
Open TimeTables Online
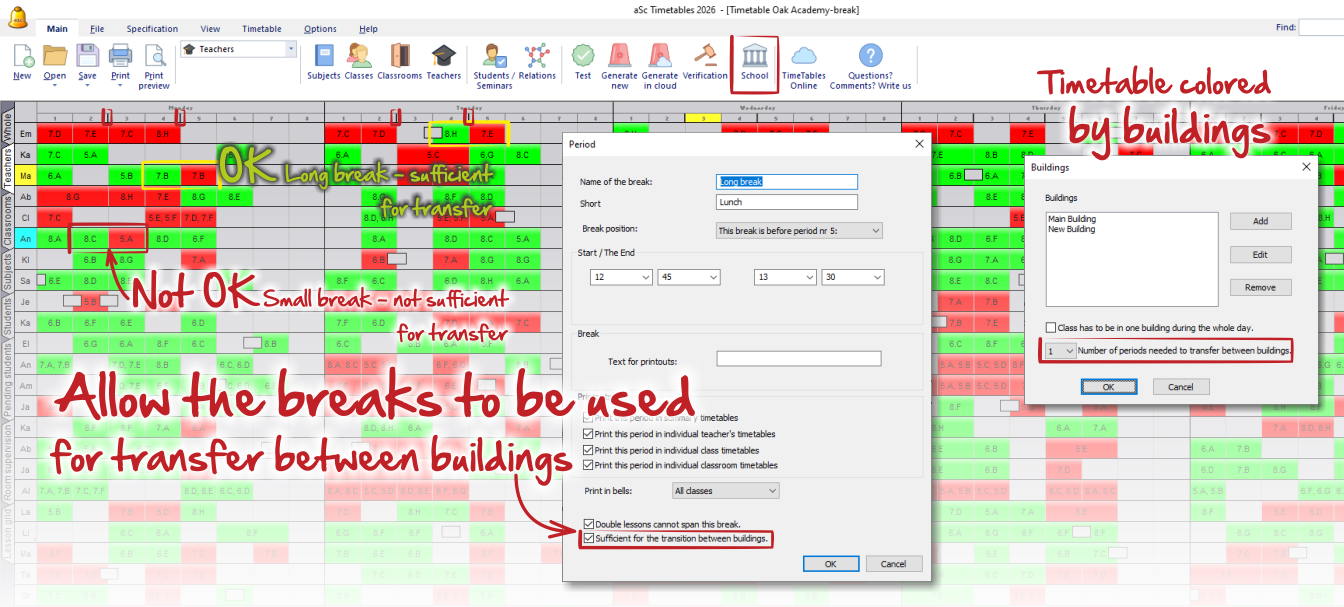pos(804,66)
